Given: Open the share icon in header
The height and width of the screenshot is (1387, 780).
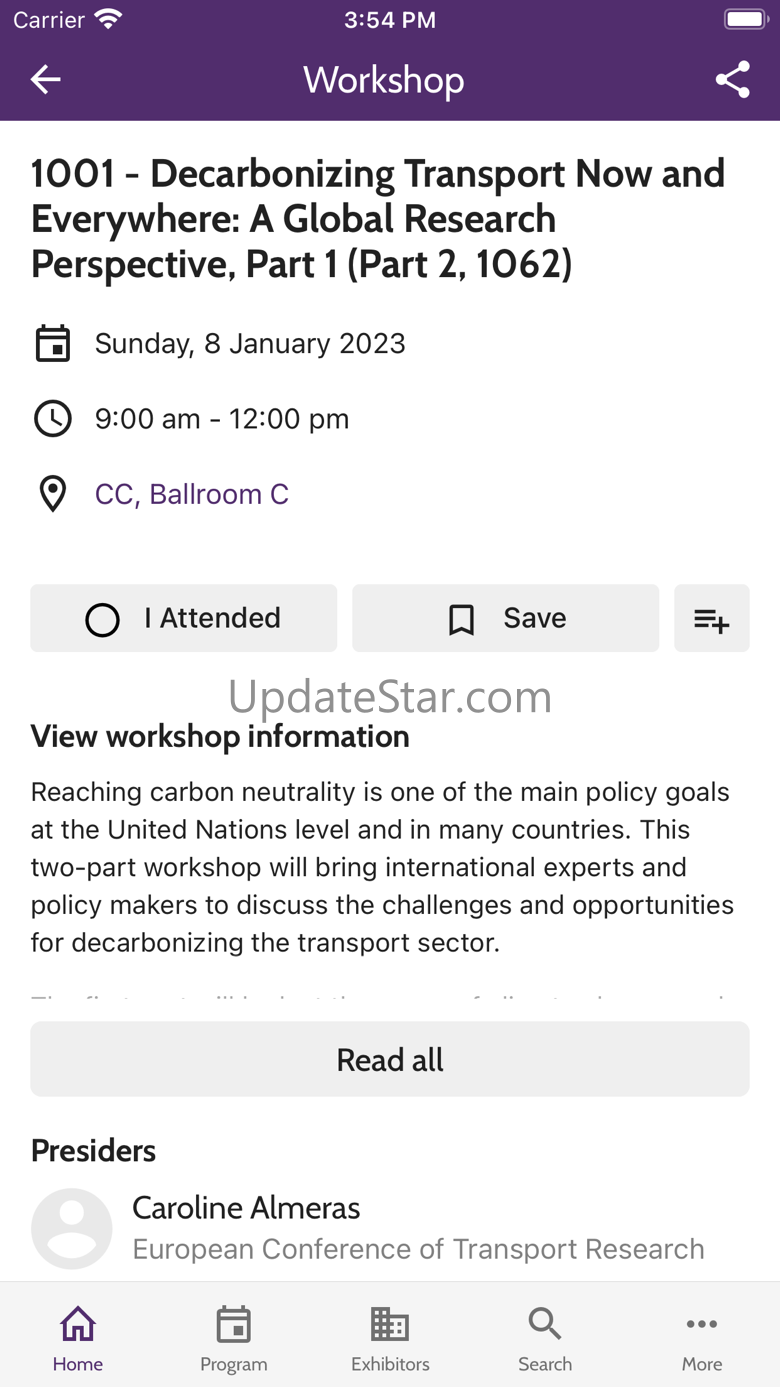Looking at the screenshot, I should coord(733,80).
